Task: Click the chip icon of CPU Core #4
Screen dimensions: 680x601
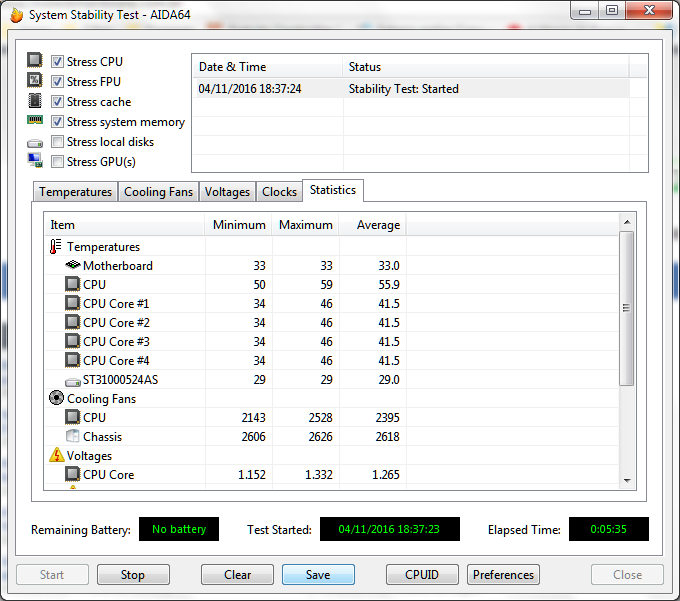Action: pyautogui.click(x=72, y=360)
